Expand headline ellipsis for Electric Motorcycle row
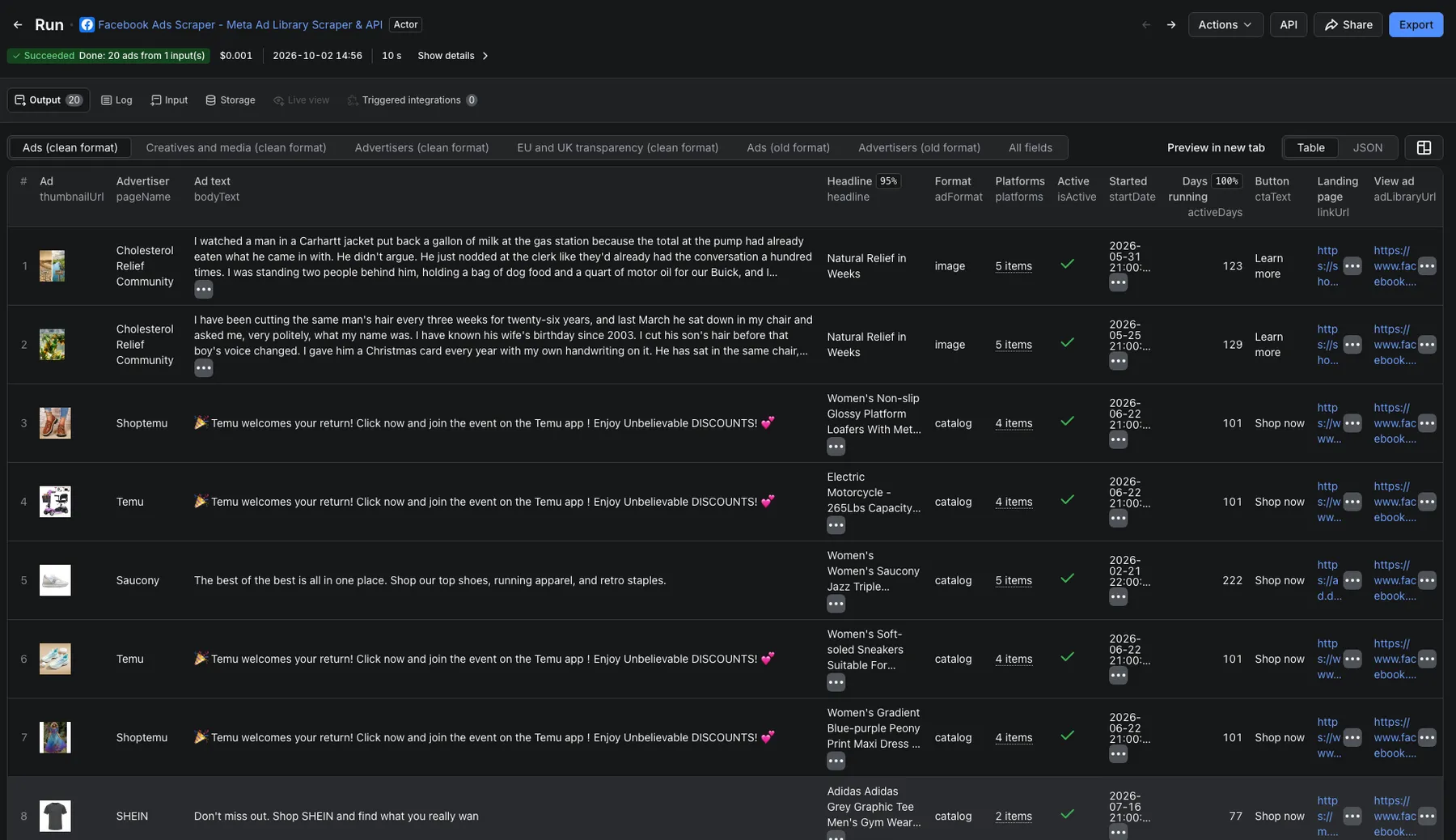This screenshot has height=840, width=1456. click(x=836, y=524)
